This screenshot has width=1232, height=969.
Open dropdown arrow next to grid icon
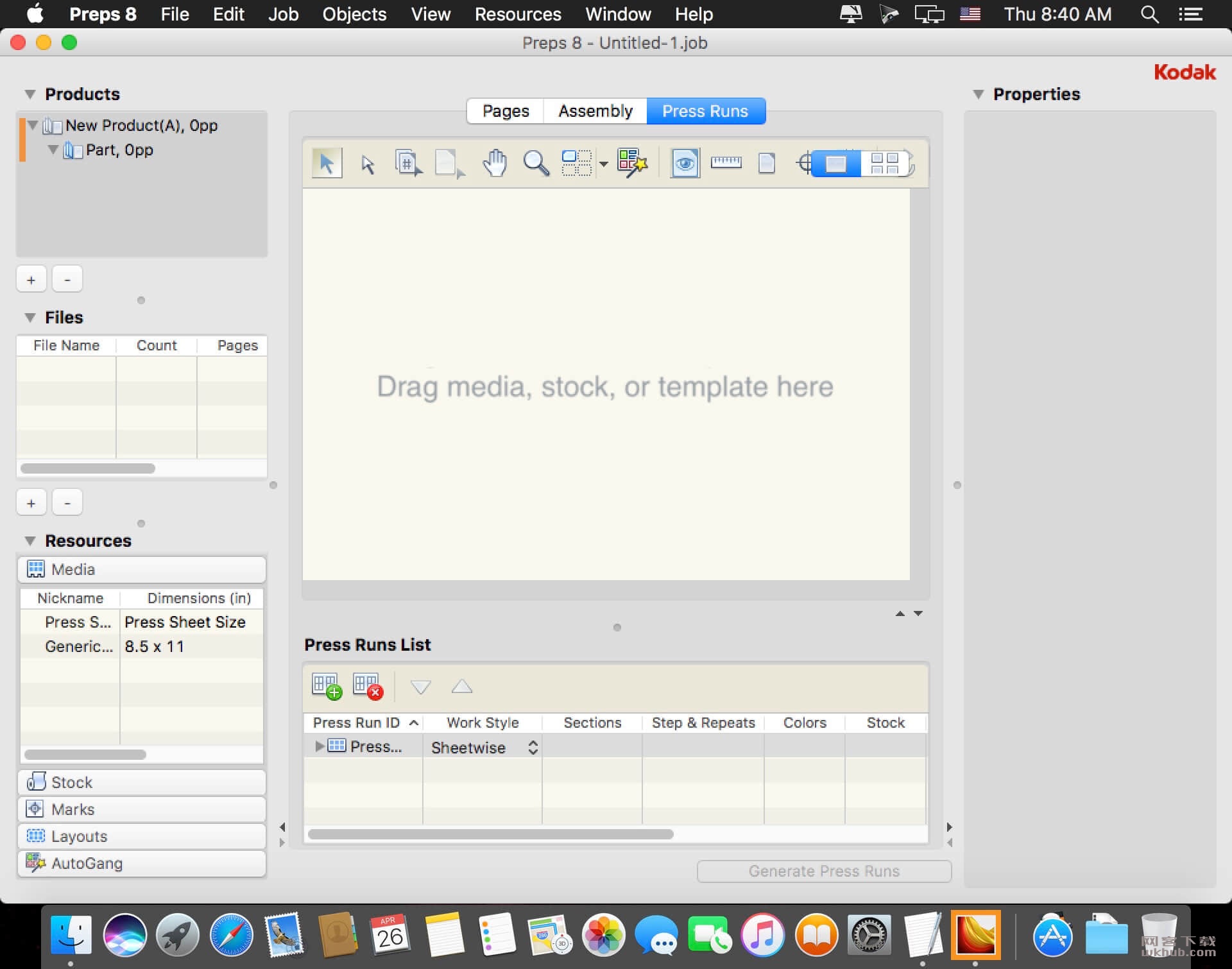[603, 164]
